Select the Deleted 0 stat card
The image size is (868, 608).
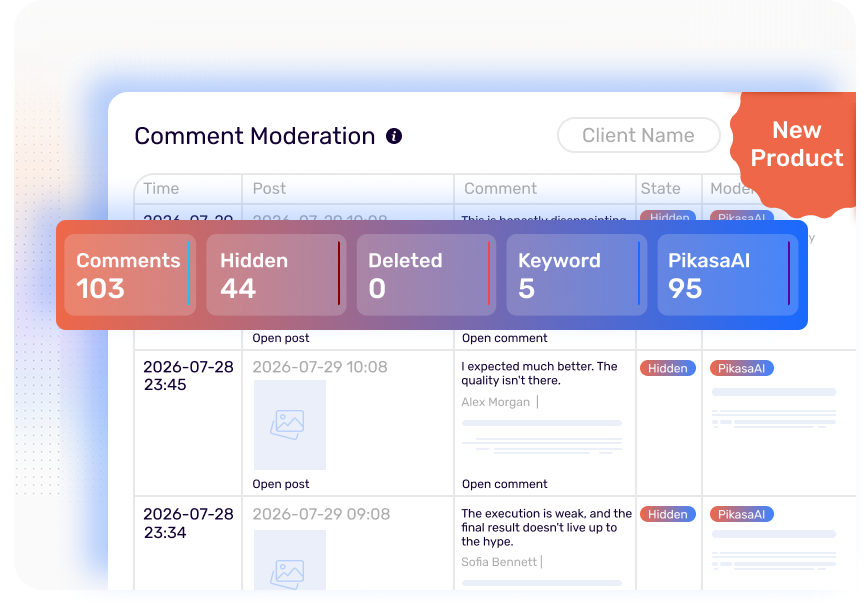tap(426, 275)
